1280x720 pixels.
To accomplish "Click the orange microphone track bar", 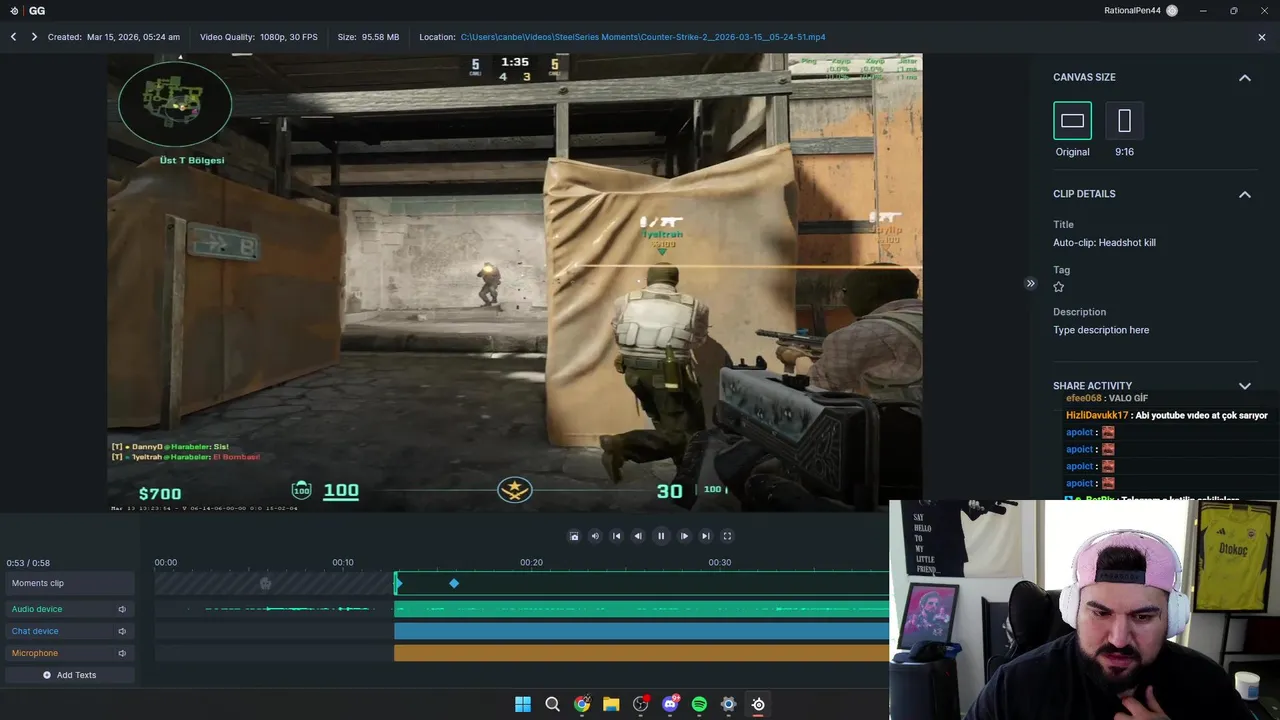I will [x=641, y=653].
